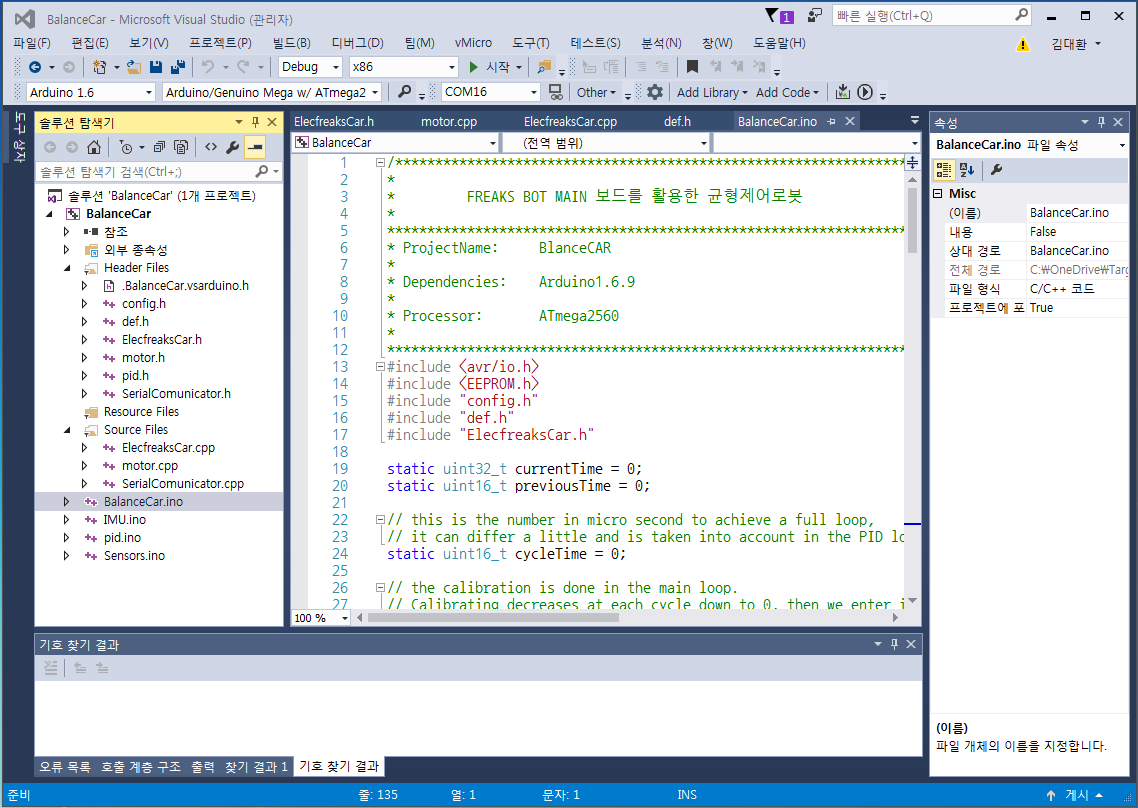Viewport: 1138px width, 808px height.
Task: Open the serial monitor icon next to COM16
Action: [555, 92]
